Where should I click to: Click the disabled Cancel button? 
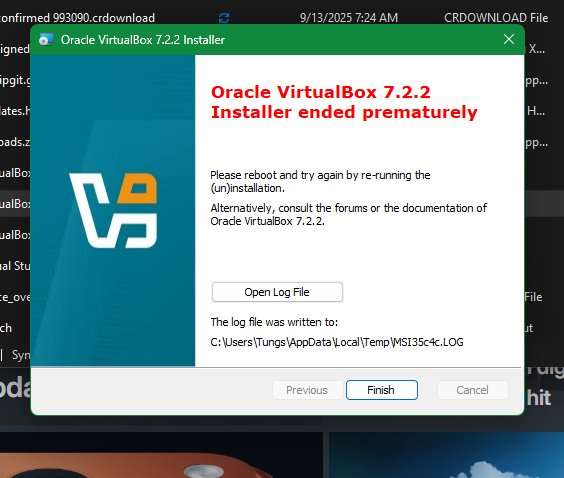point(472,390)
